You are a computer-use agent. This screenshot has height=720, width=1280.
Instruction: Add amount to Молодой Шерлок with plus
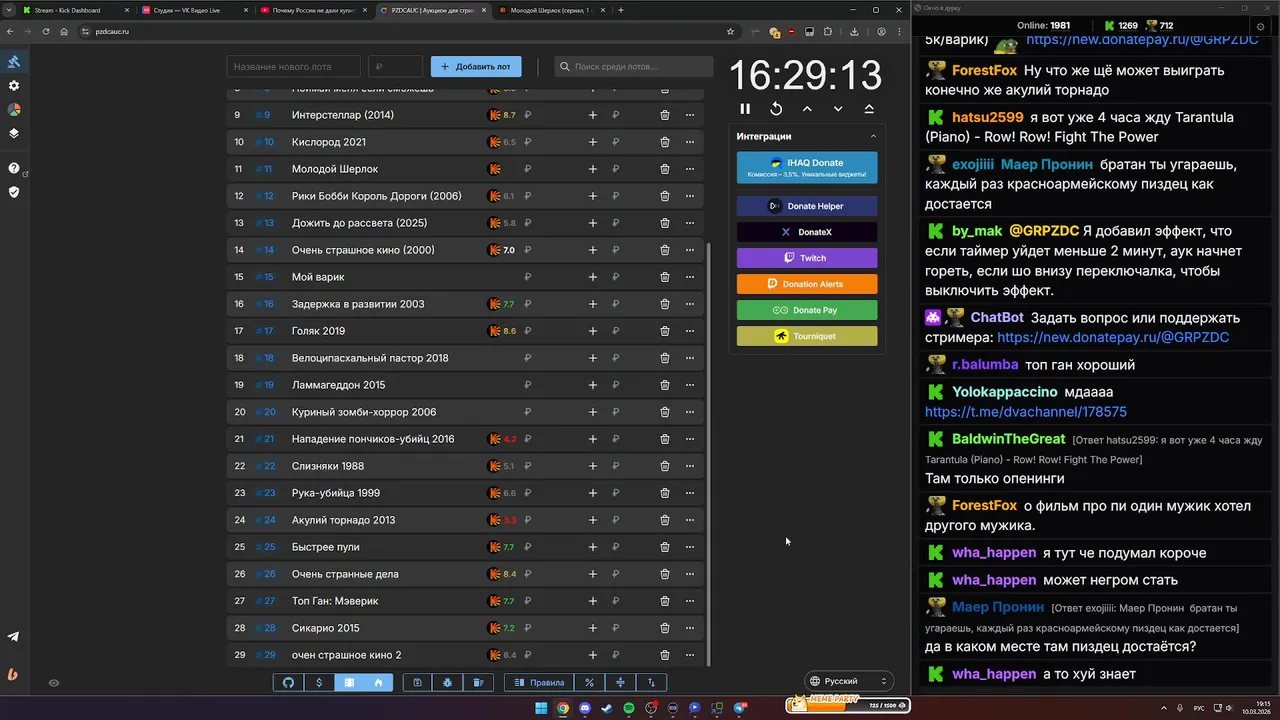(x=593, y=169)
